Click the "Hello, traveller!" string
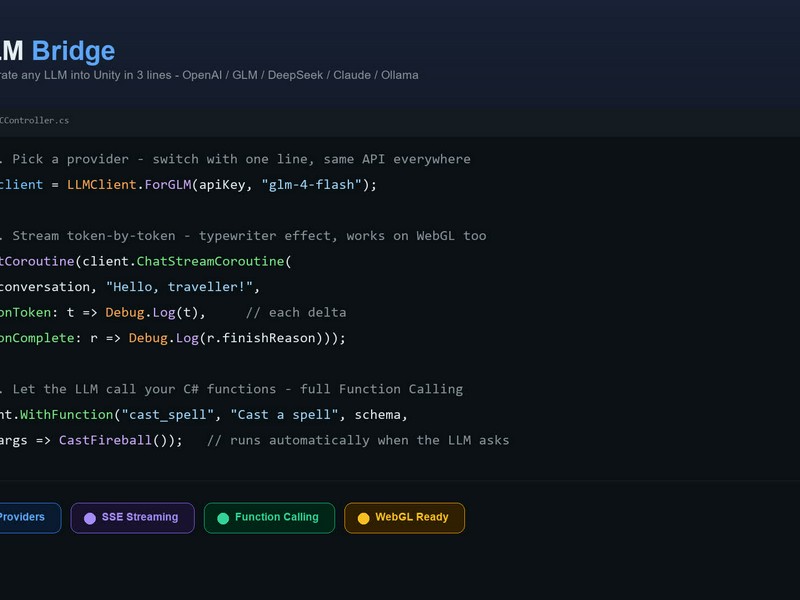The width and height of the screenshot is (800, 600). click(180, 287)
